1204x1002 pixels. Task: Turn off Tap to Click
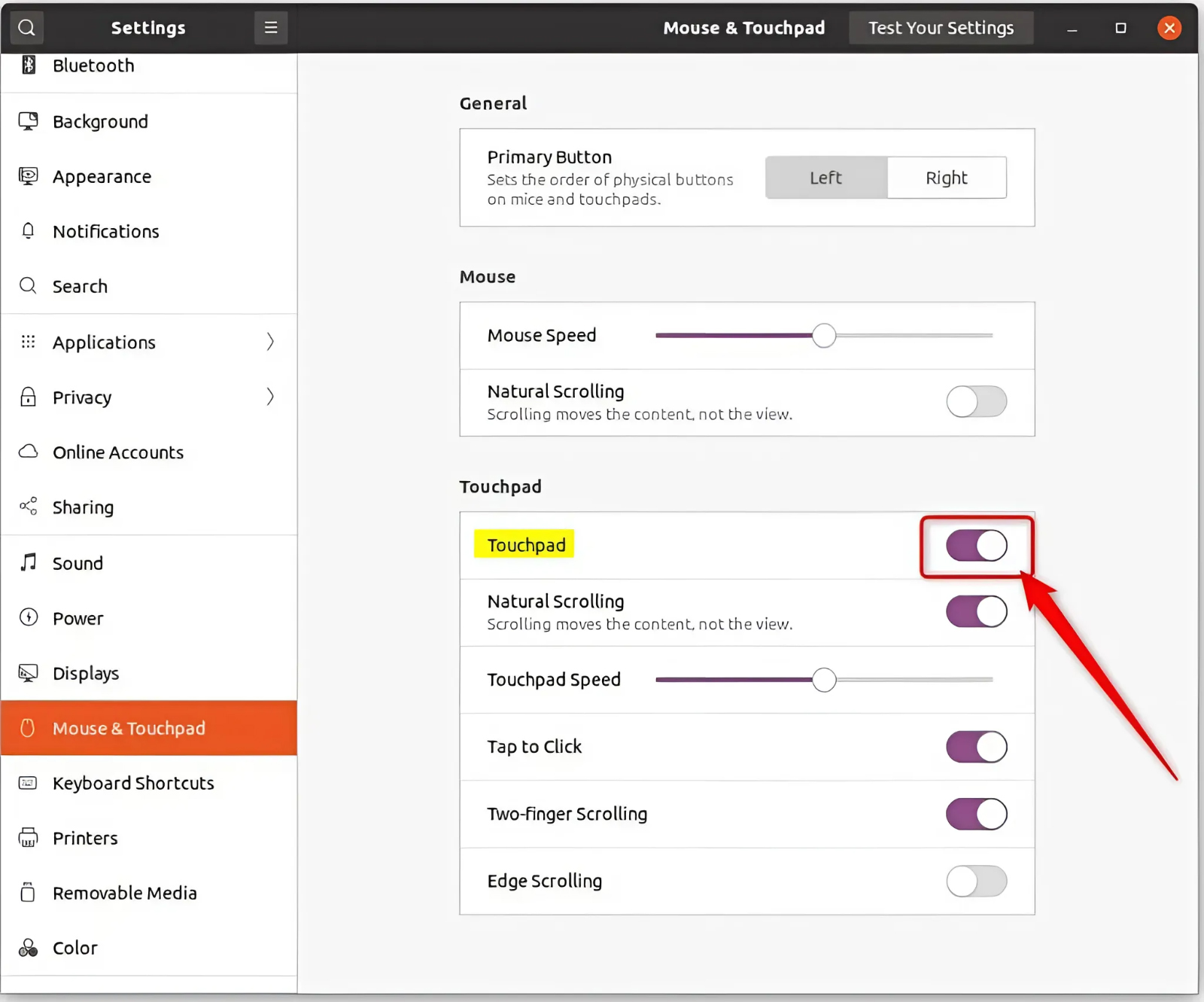pyautogui.click(x=976, y=746)
